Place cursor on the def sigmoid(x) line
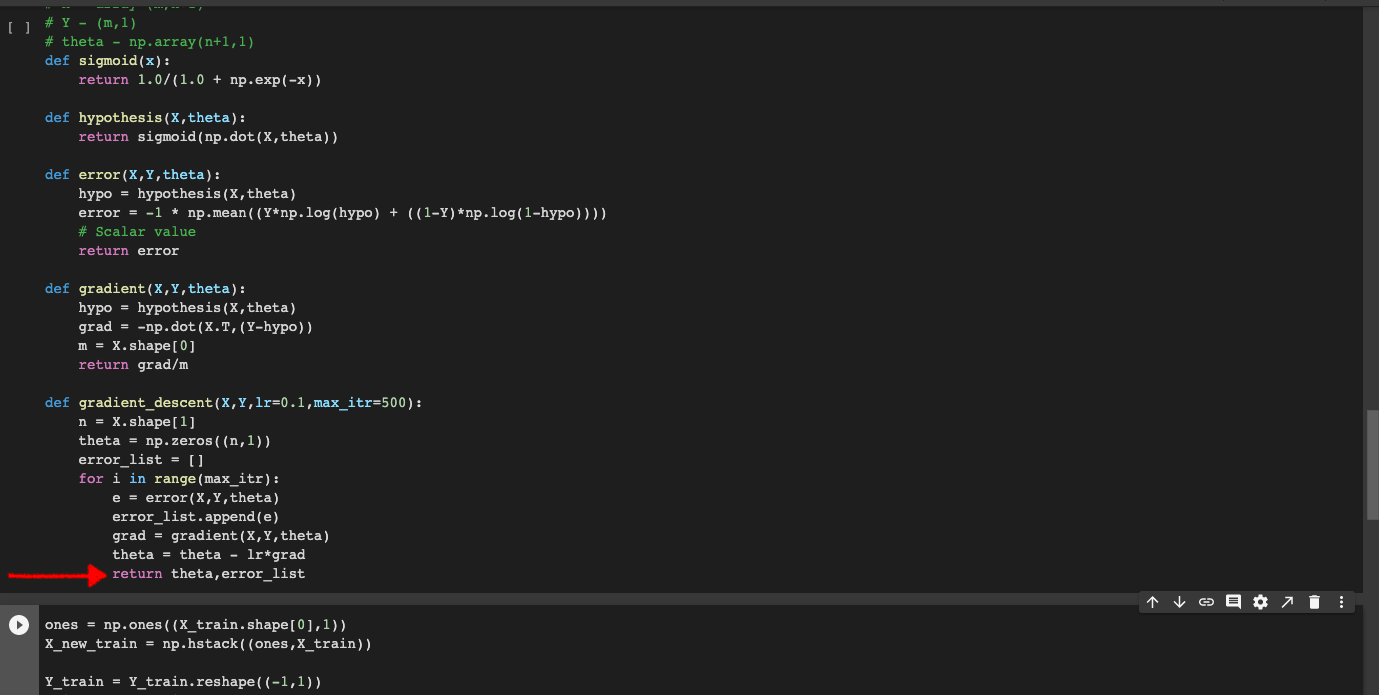The width and height of the screenshot is (1379, 695). 108,61
